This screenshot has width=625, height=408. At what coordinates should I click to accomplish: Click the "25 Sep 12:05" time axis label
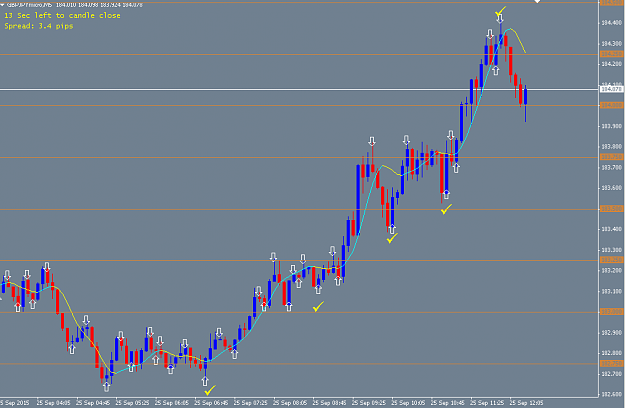(x=527, y=403)
